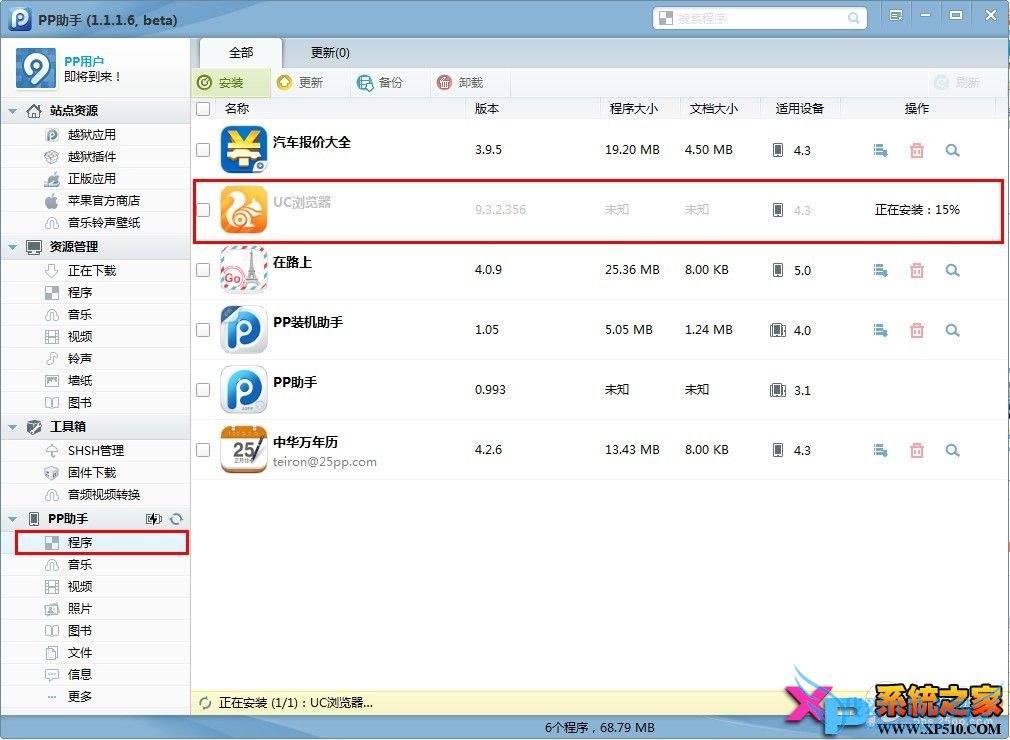Select 照片 under the PP助手 device

pyautogui.click(x=80, y=609)
